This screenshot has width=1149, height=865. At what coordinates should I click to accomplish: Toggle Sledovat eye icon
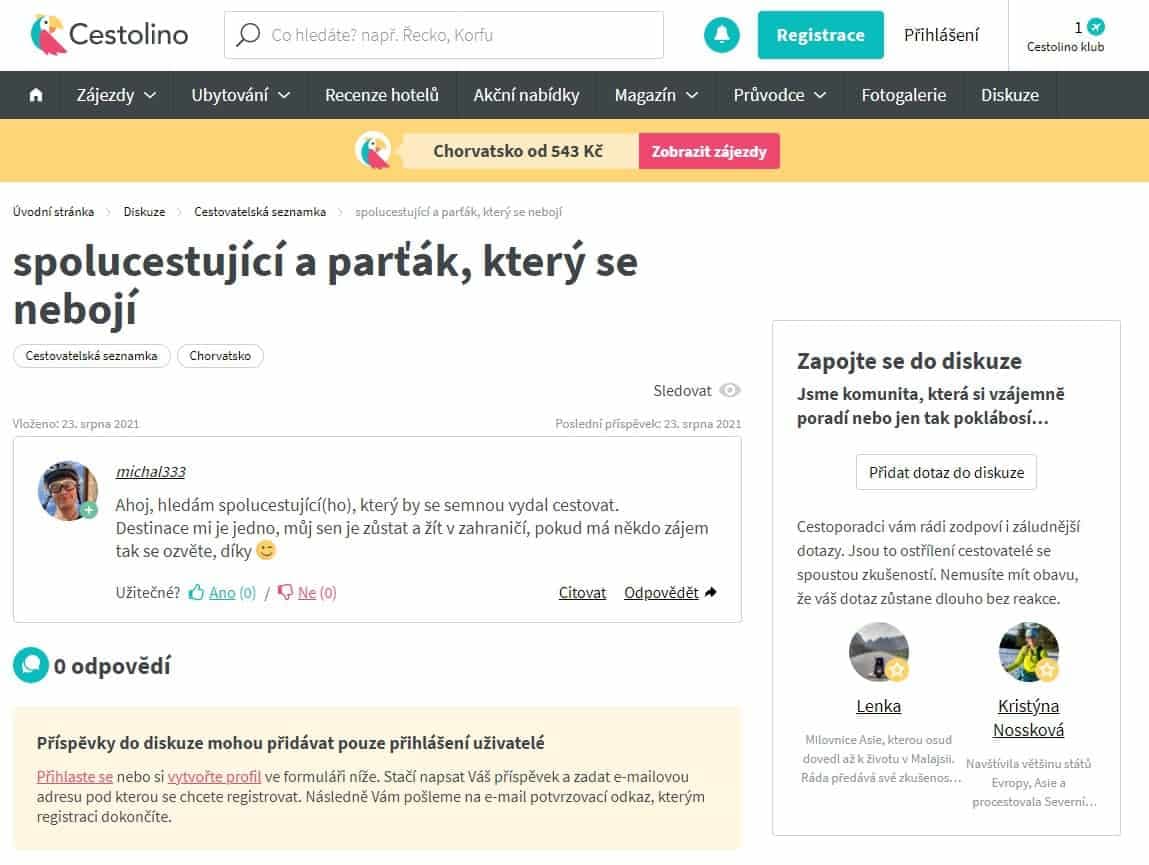(x=730, y=391)
